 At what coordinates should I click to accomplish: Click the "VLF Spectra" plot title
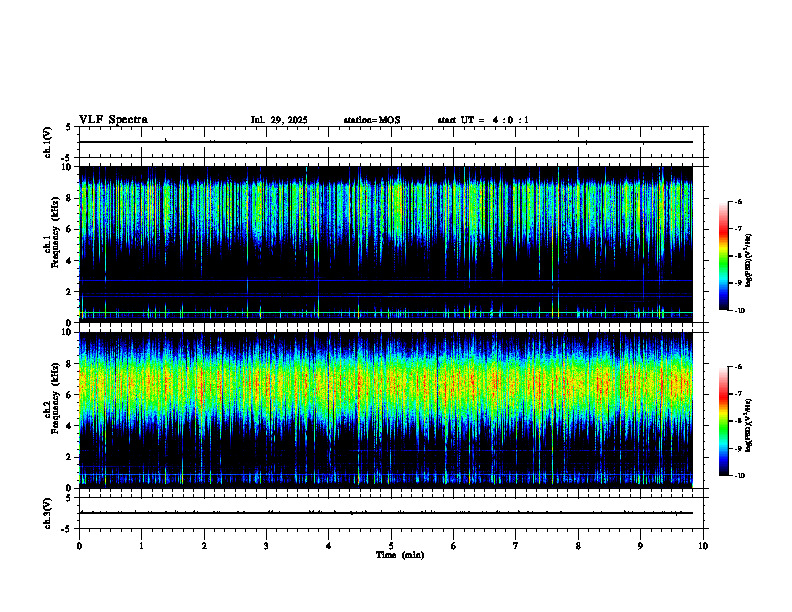(x=113, y=120)
